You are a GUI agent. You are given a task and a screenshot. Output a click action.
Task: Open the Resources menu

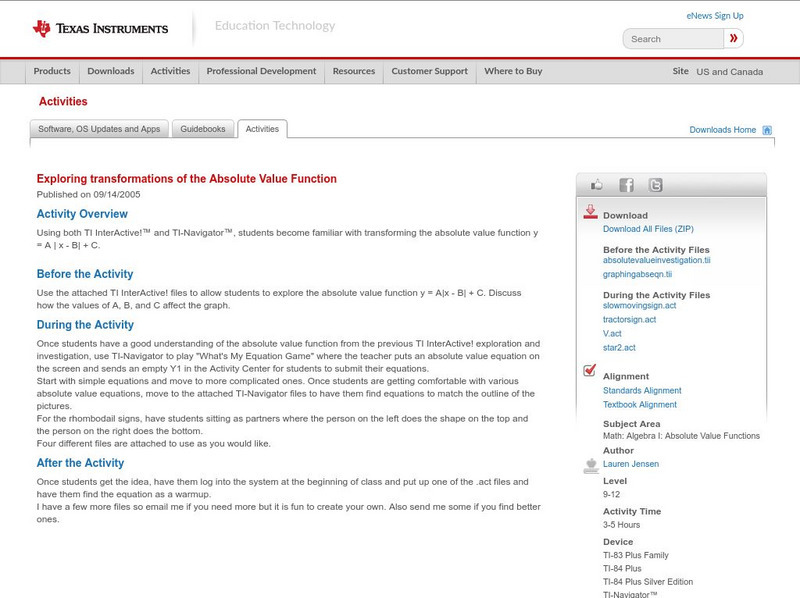tap(354, 71)
